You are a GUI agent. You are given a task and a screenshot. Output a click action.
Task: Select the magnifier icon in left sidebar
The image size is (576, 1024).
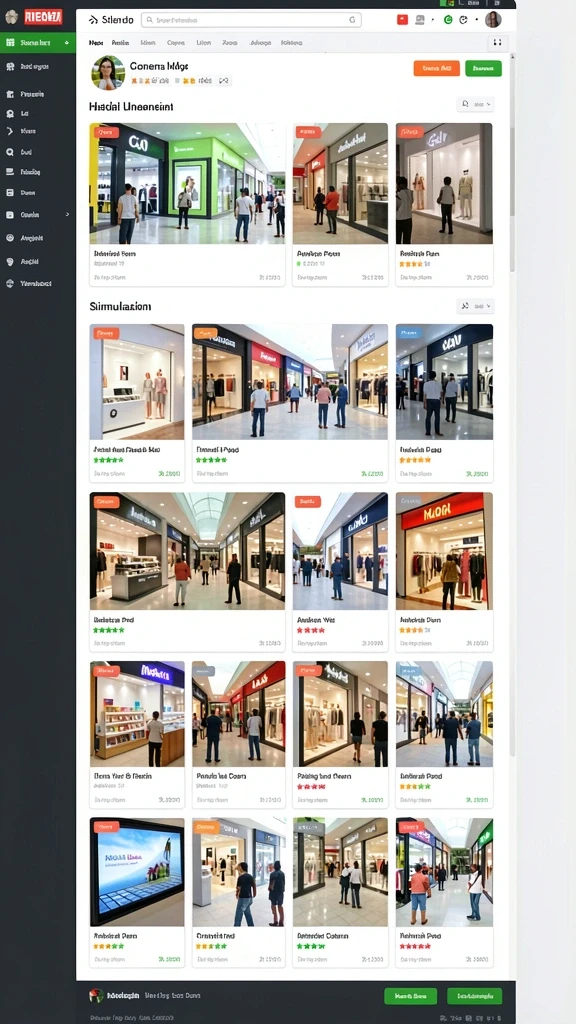point(10,152)
